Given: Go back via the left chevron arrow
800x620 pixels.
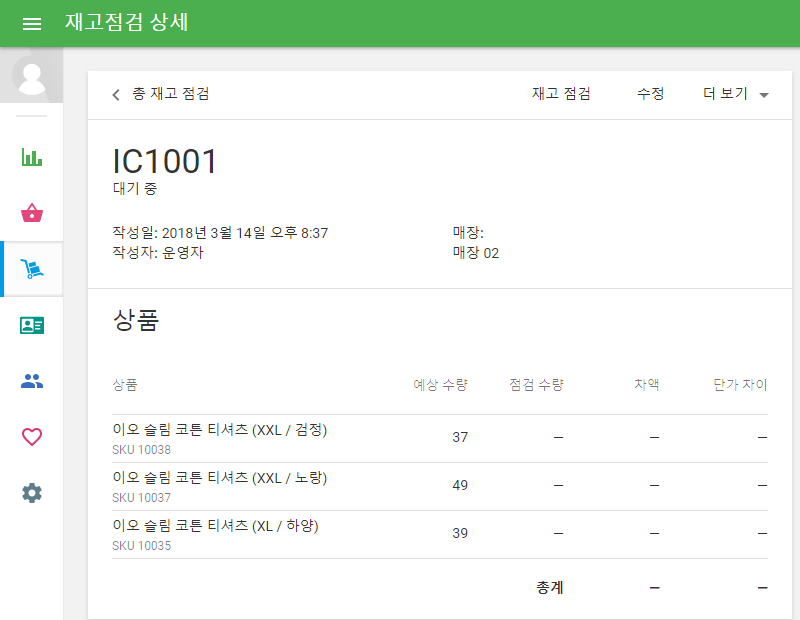Looking at the screenshot, I should tap(116, 94).
